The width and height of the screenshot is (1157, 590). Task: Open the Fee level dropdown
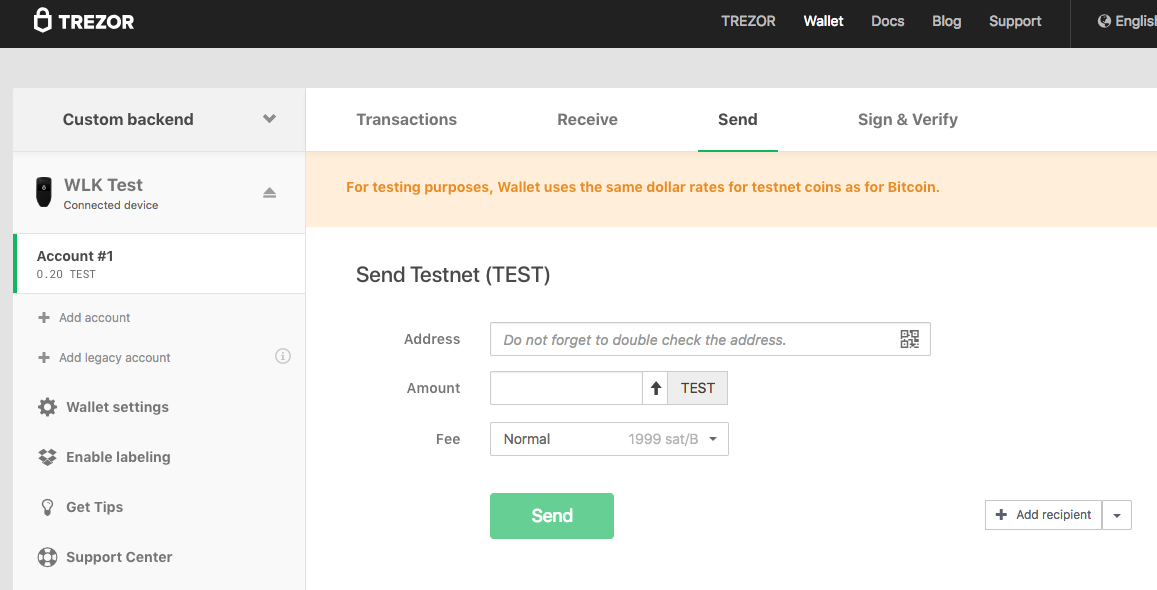coord(609,439)
